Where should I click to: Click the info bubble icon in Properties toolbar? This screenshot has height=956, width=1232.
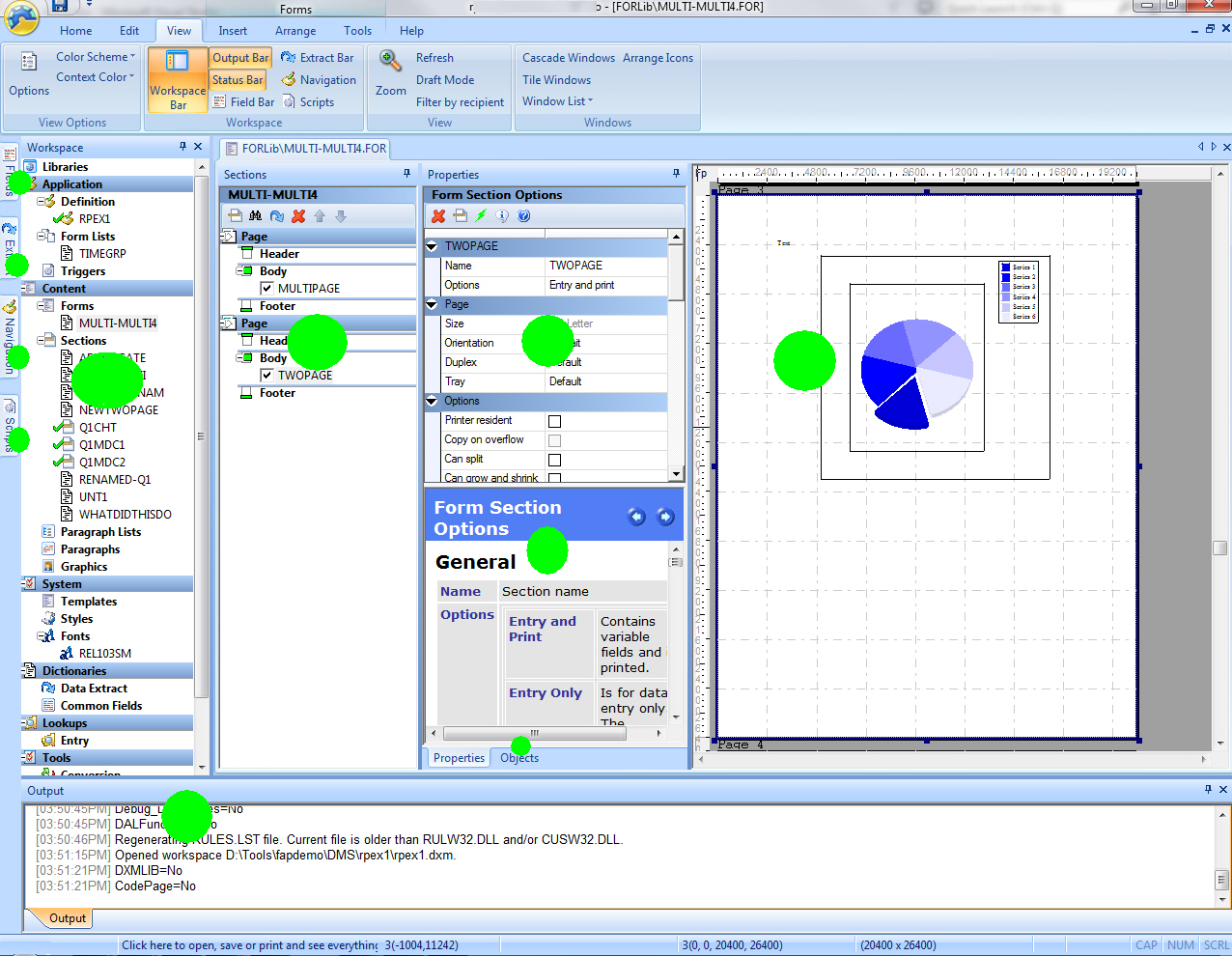coord(502,216)
